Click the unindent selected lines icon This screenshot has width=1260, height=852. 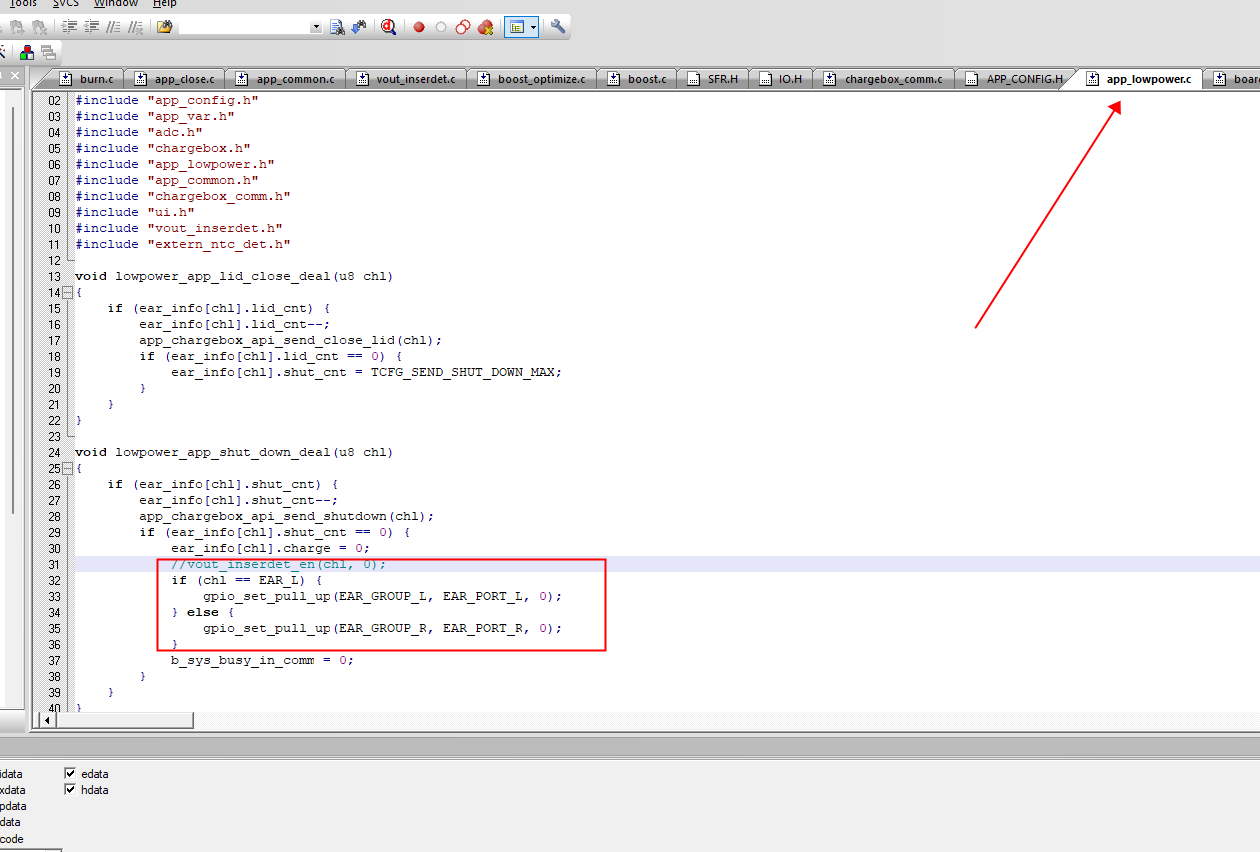pos(92,27)
